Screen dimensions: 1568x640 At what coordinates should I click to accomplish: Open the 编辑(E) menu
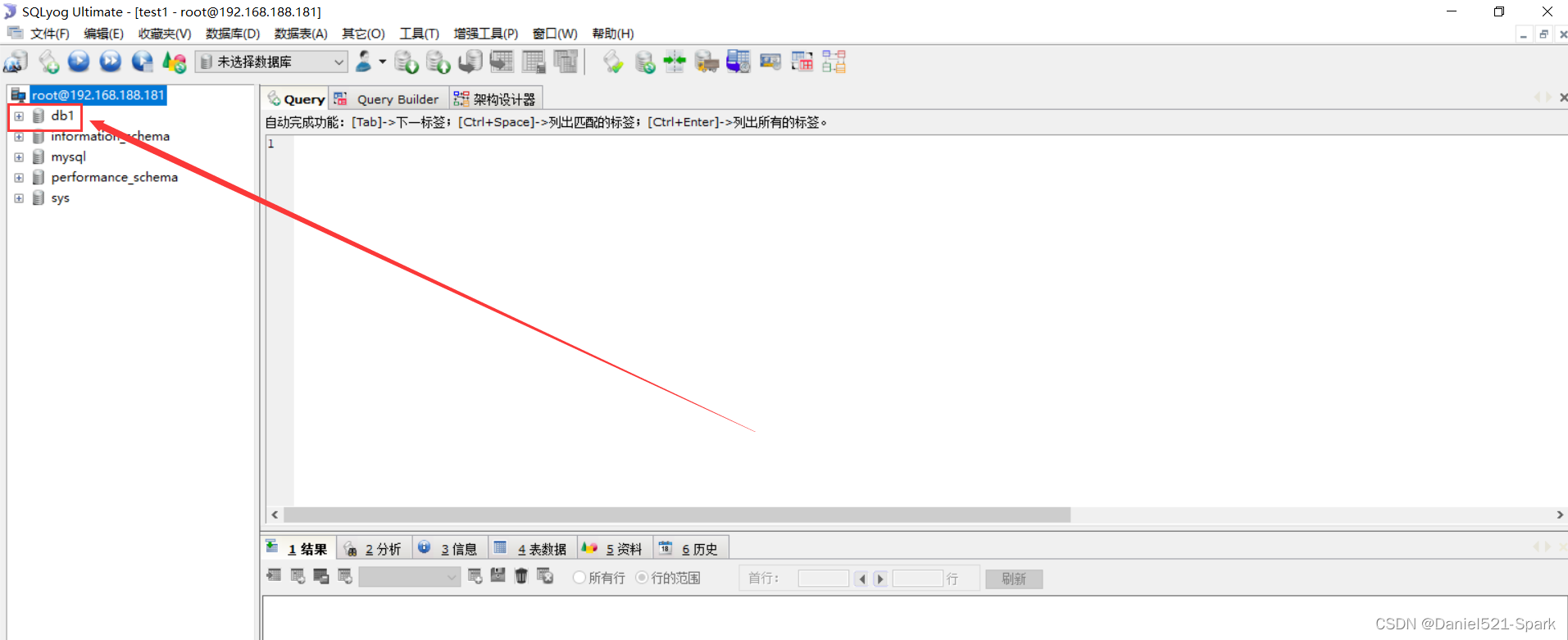[x=103, y=34]
